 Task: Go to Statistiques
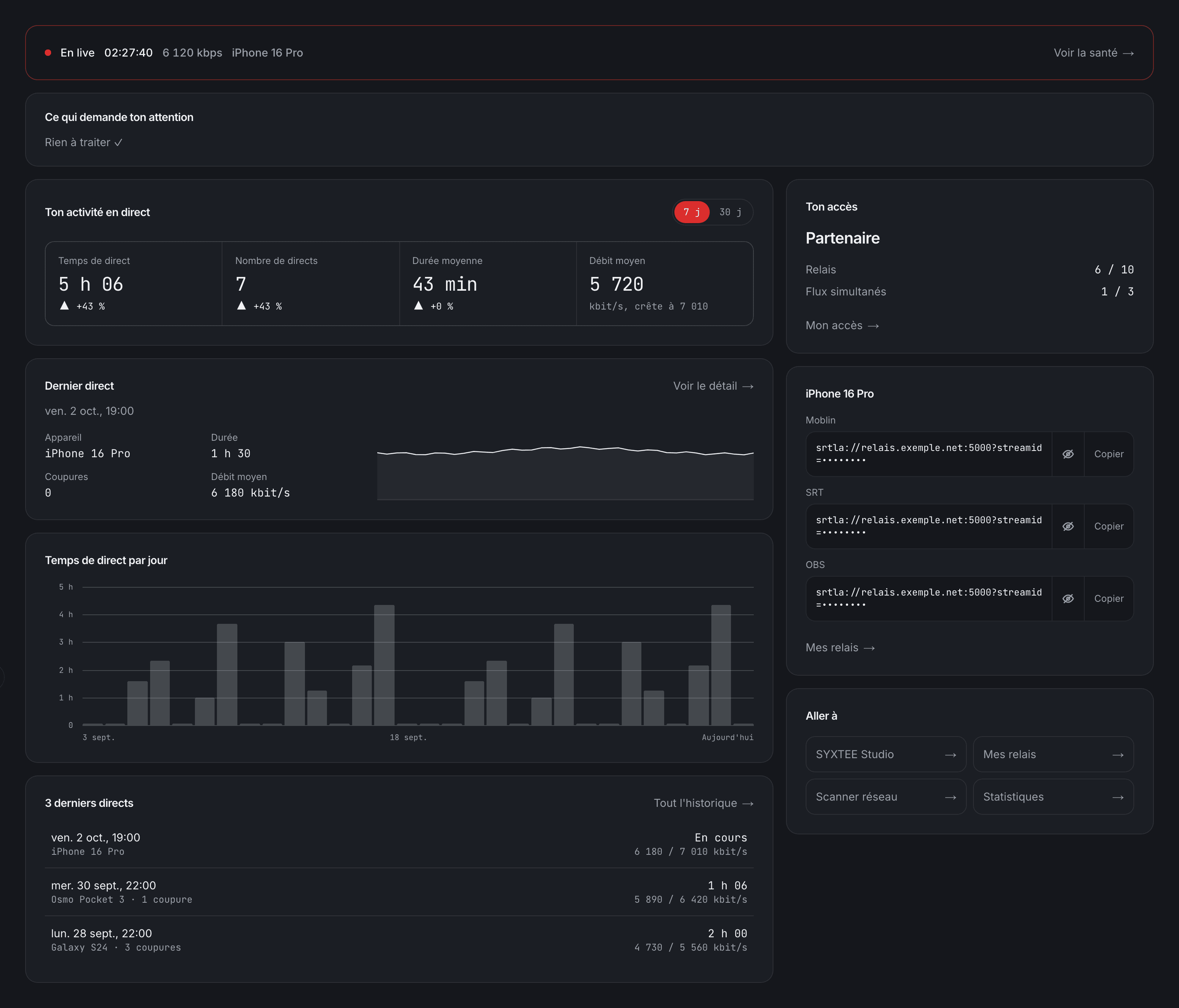(x=1053, y=796)
